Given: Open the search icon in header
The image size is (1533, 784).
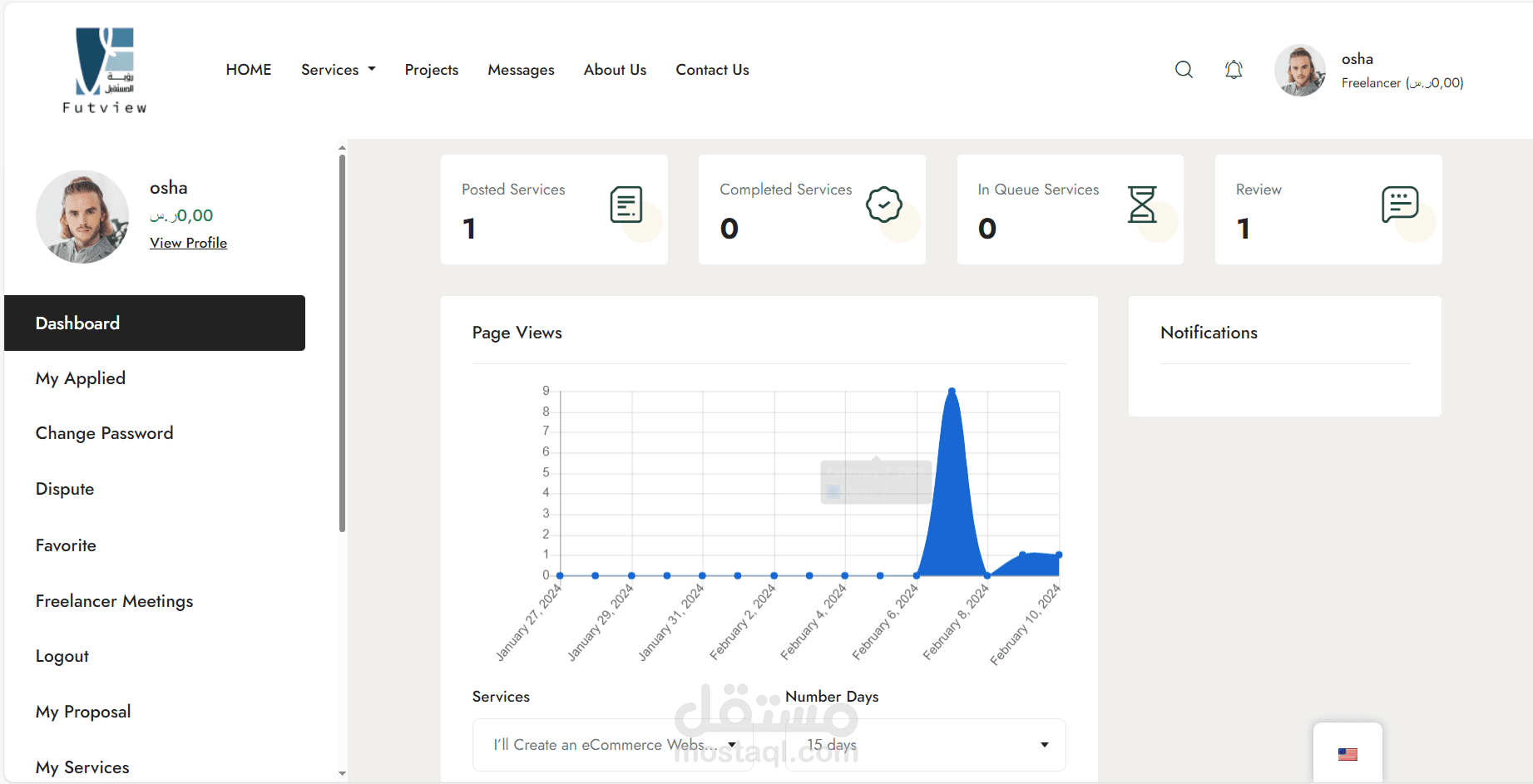Looking at the screenshot, I should pos(1184,70).
